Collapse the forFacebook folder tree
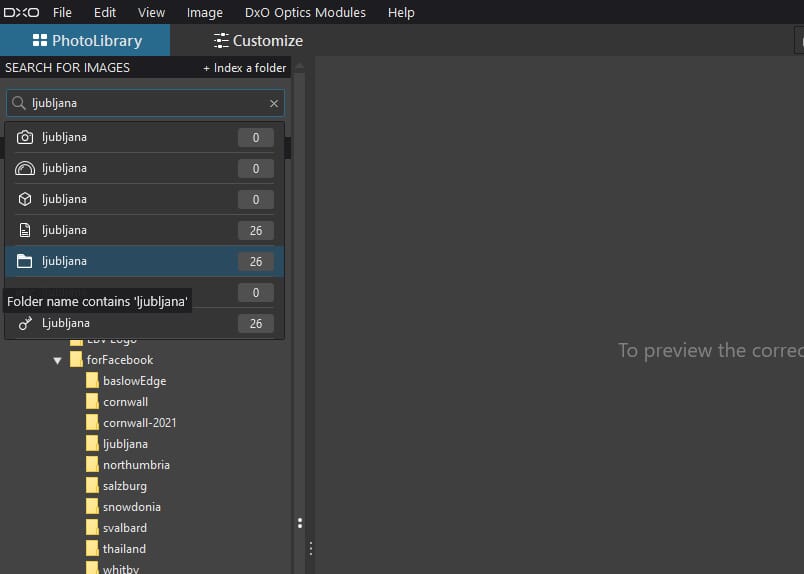 point(57,361)
